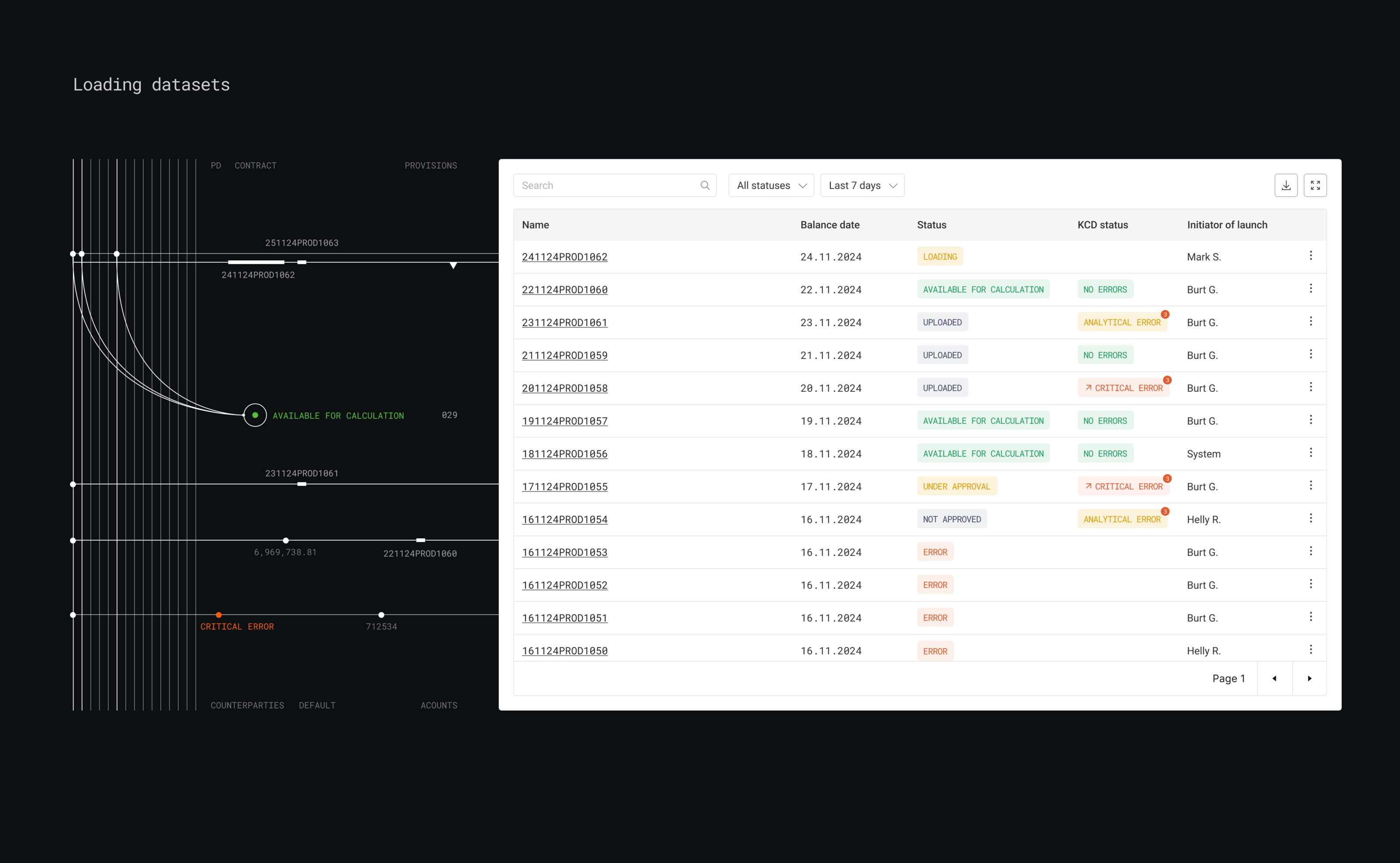Focus the Search input field
This screenshot has height=863, width=1400.
coord(605,186)
